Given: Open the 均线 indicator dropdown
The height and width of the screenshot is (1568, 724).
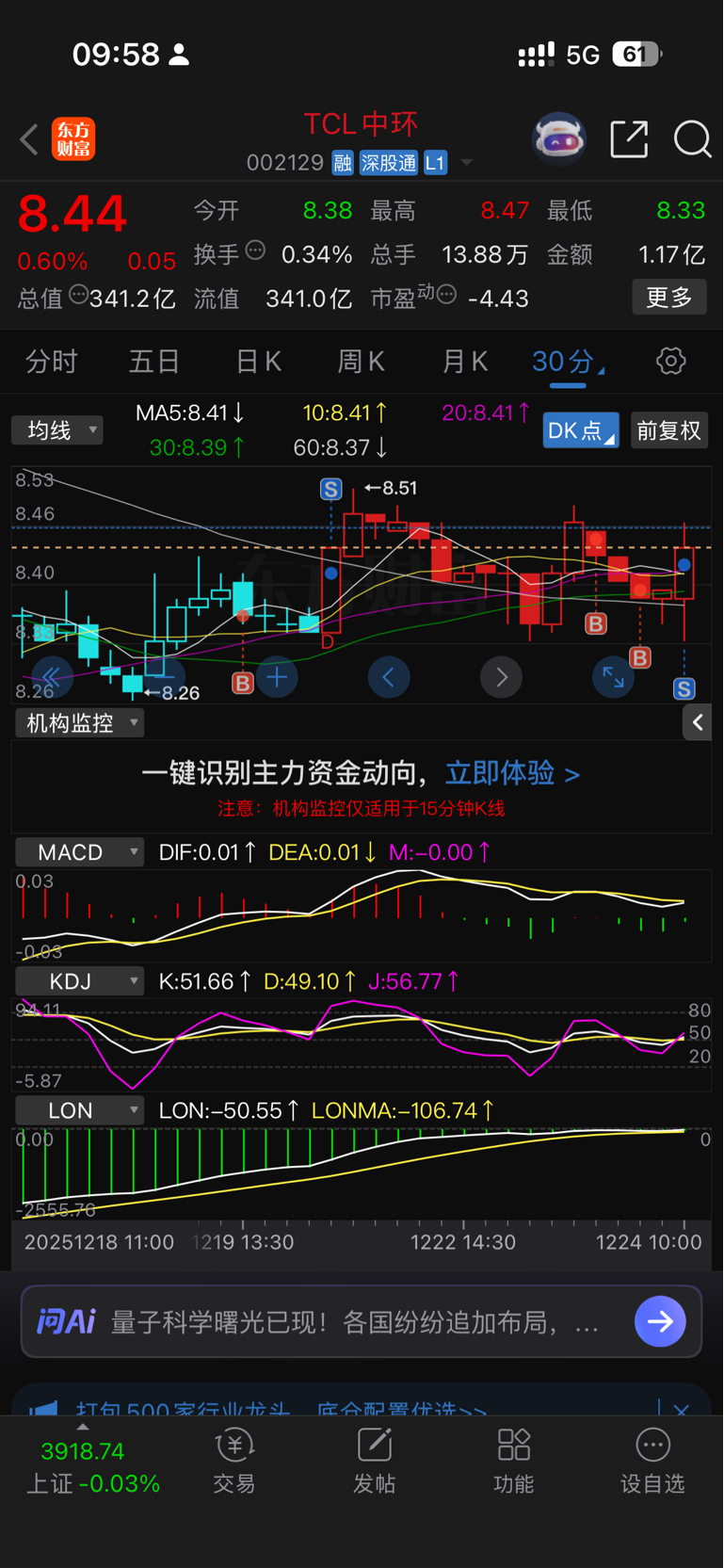Looking at the screenshot, I should 57,430.
